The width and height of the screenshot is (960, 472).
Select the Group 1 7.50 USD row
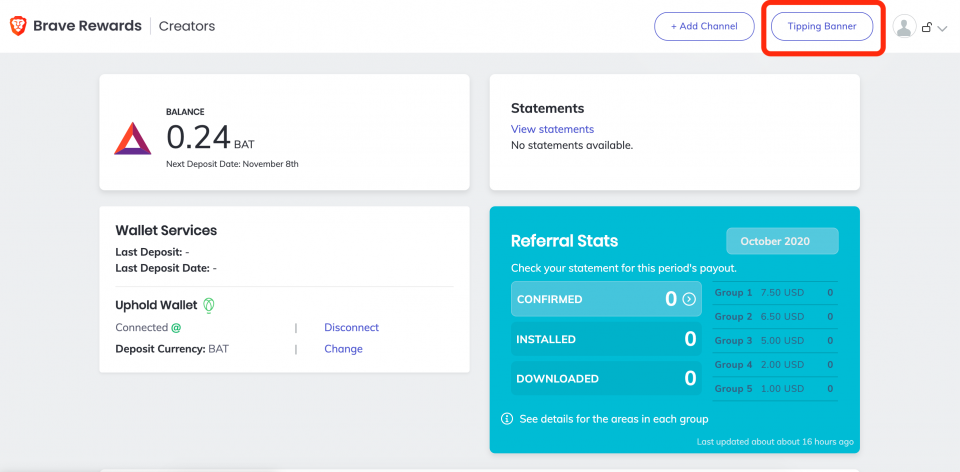(x=775, y=293)
